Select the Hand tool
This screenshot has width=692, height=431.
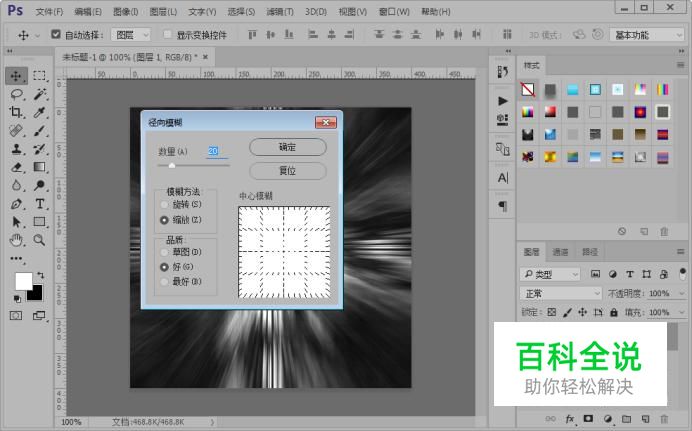click(16, 240)
